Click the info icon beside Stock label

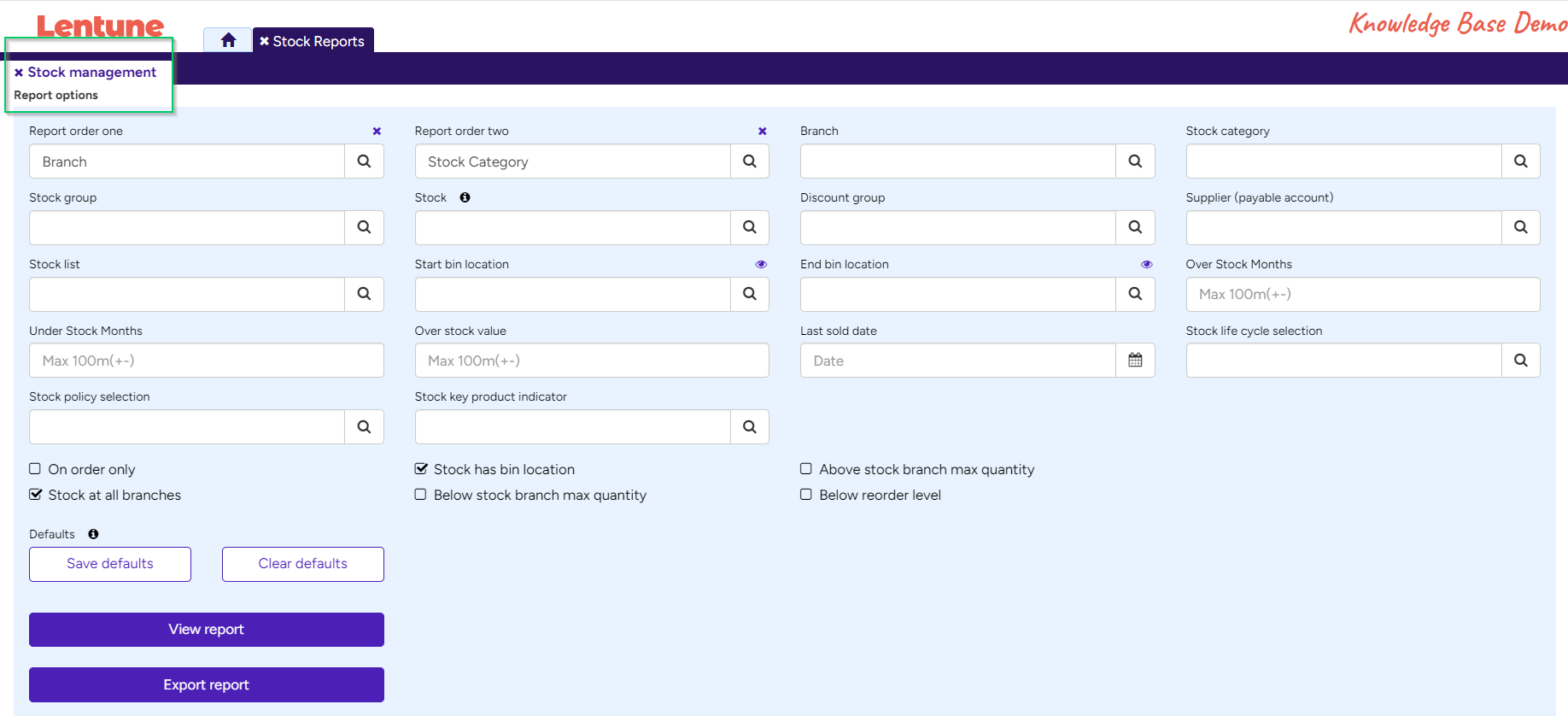pyautogui.click(x=465, y=197)
